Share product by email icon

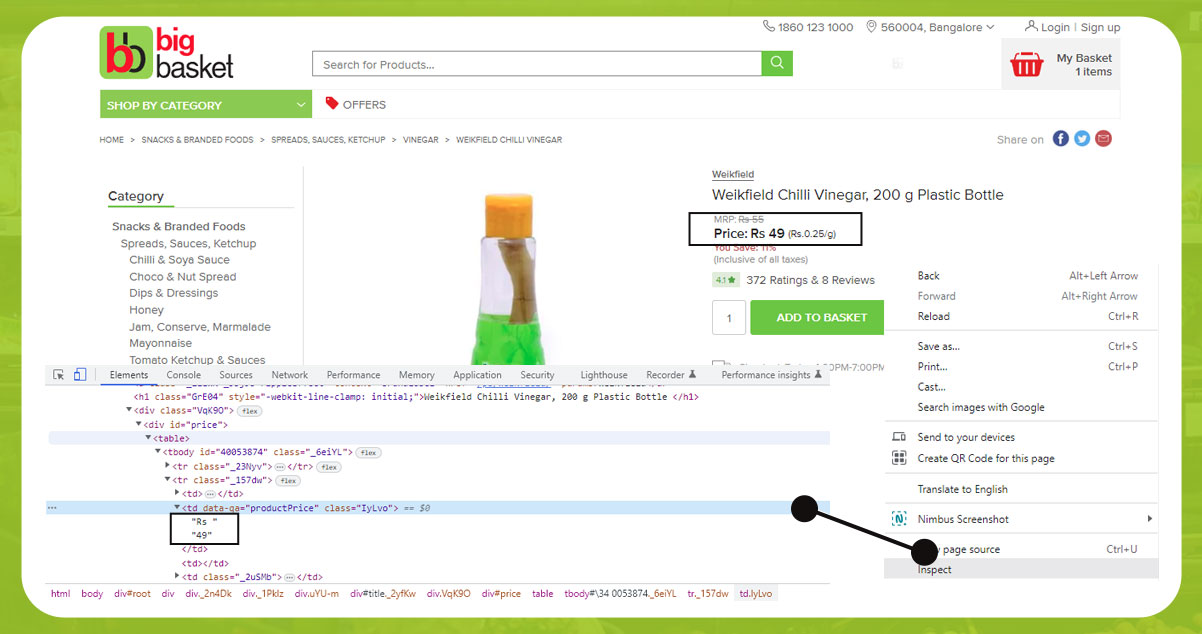click(x=1103, y=139)
